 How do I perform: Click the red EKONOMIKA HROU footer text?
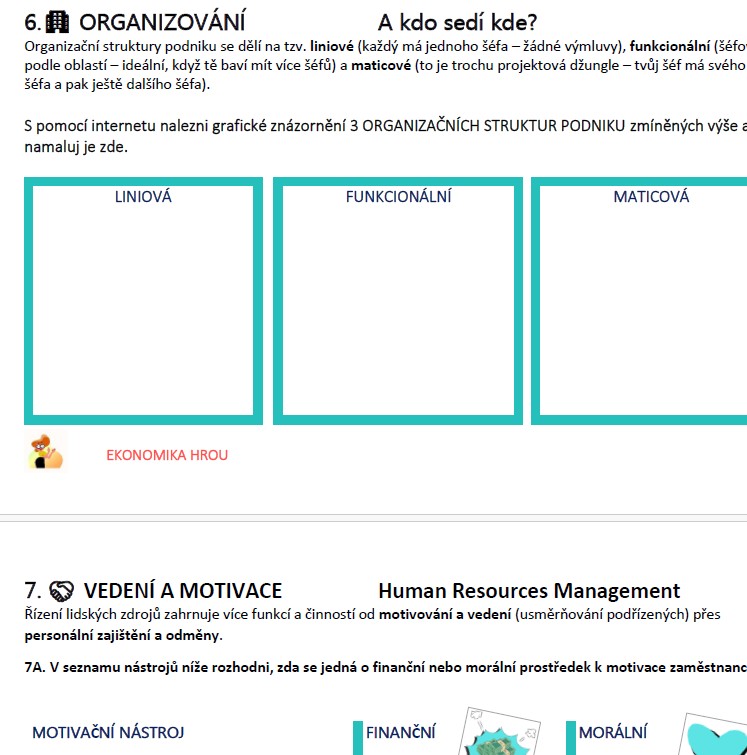coord(167,455)
